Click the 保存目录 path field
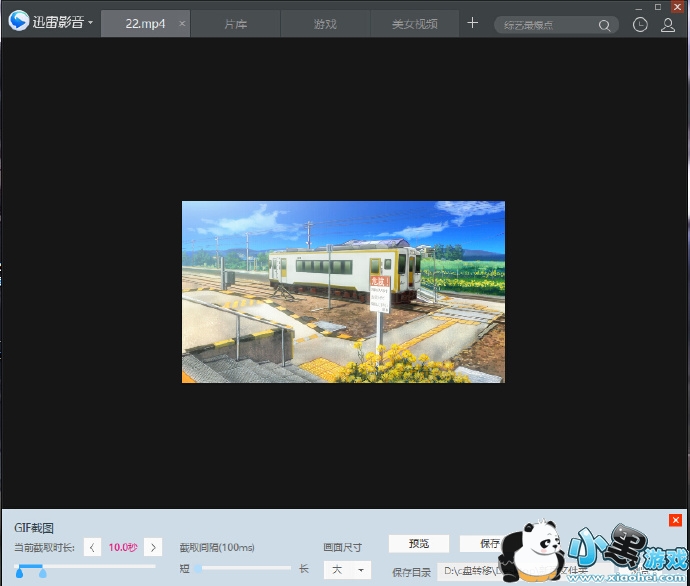The image size is (690, 586). click(525, 571)
